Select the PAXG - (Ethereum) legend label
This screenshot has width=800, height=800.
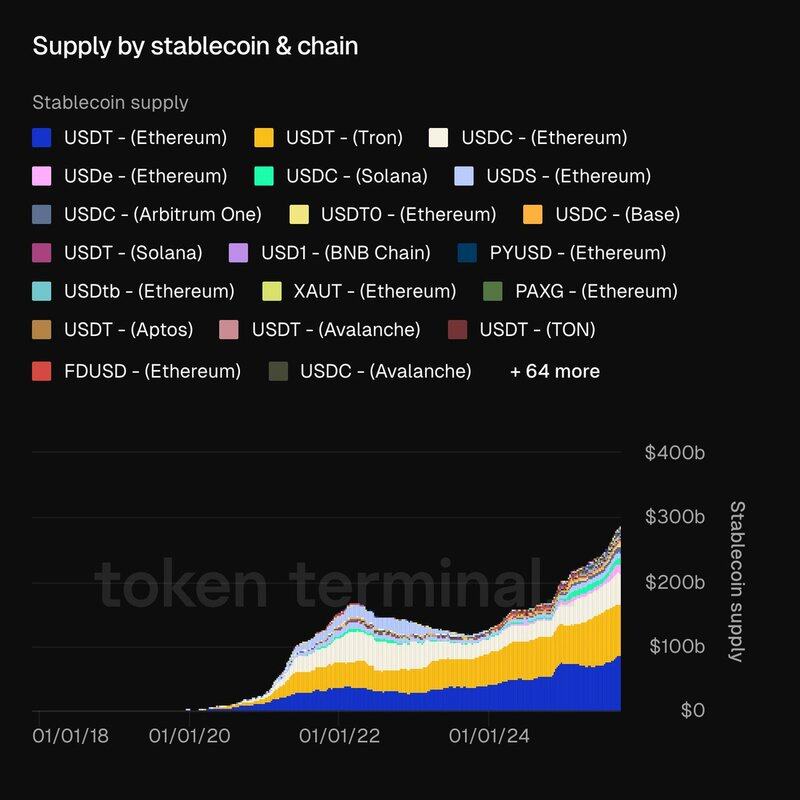coord(596,292)
